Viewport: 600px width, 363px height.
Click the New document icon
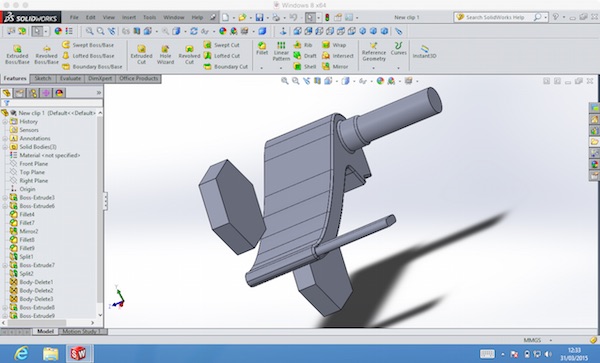click(x=225, y=17)
